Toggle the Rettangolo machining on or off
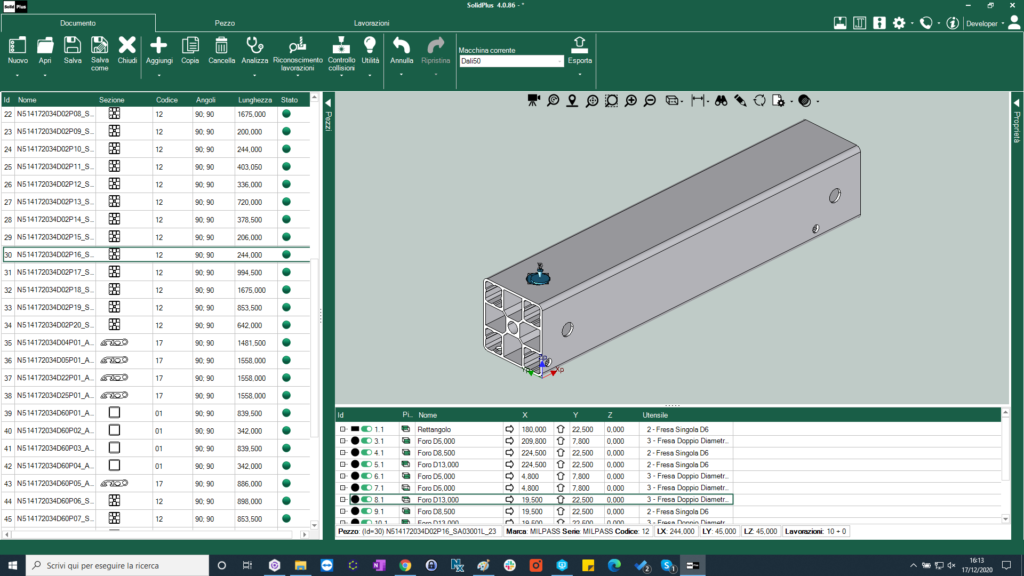This screenshot has width=1024, height=576. 365,430
